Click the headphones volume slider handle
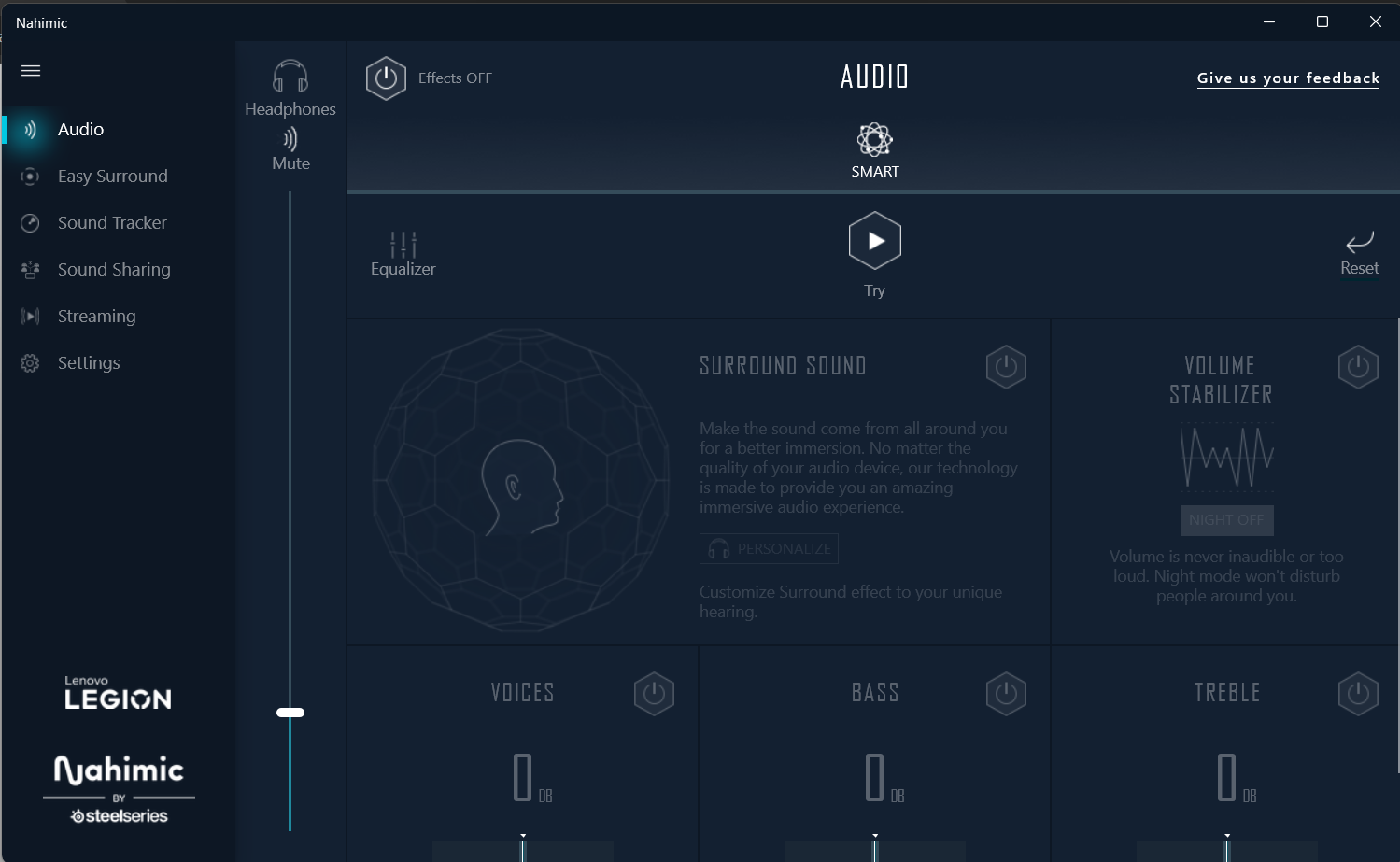The image size is (1400, 862). tap(290, 713)
